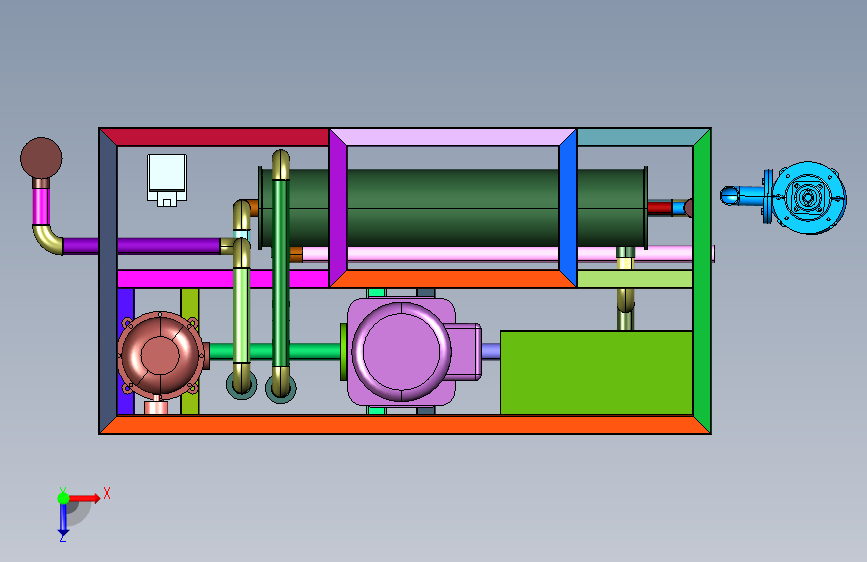867x562 pixels.
Task: Click the green Y axis dot on the triad
Action: [x=63, y=498]
